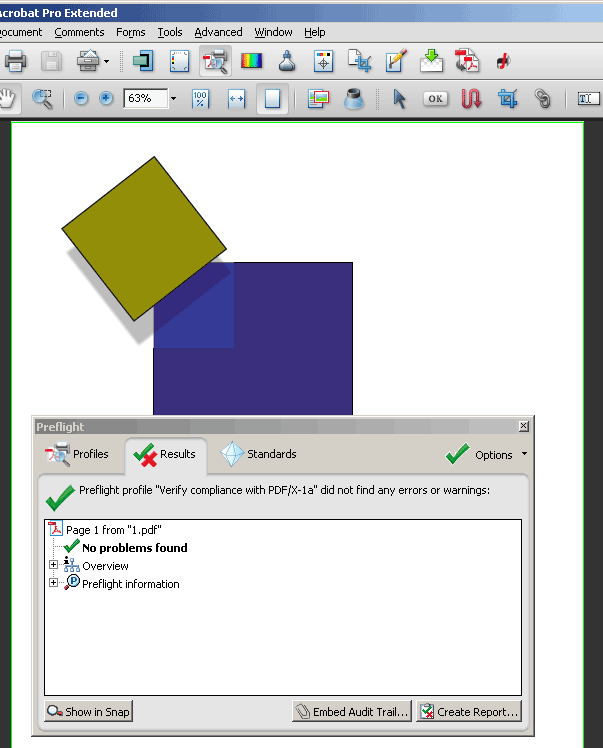This screenshot has height=748, width=603.
Task: Select the Crop tool in lower toolbar
Action: tap(507, 99)
